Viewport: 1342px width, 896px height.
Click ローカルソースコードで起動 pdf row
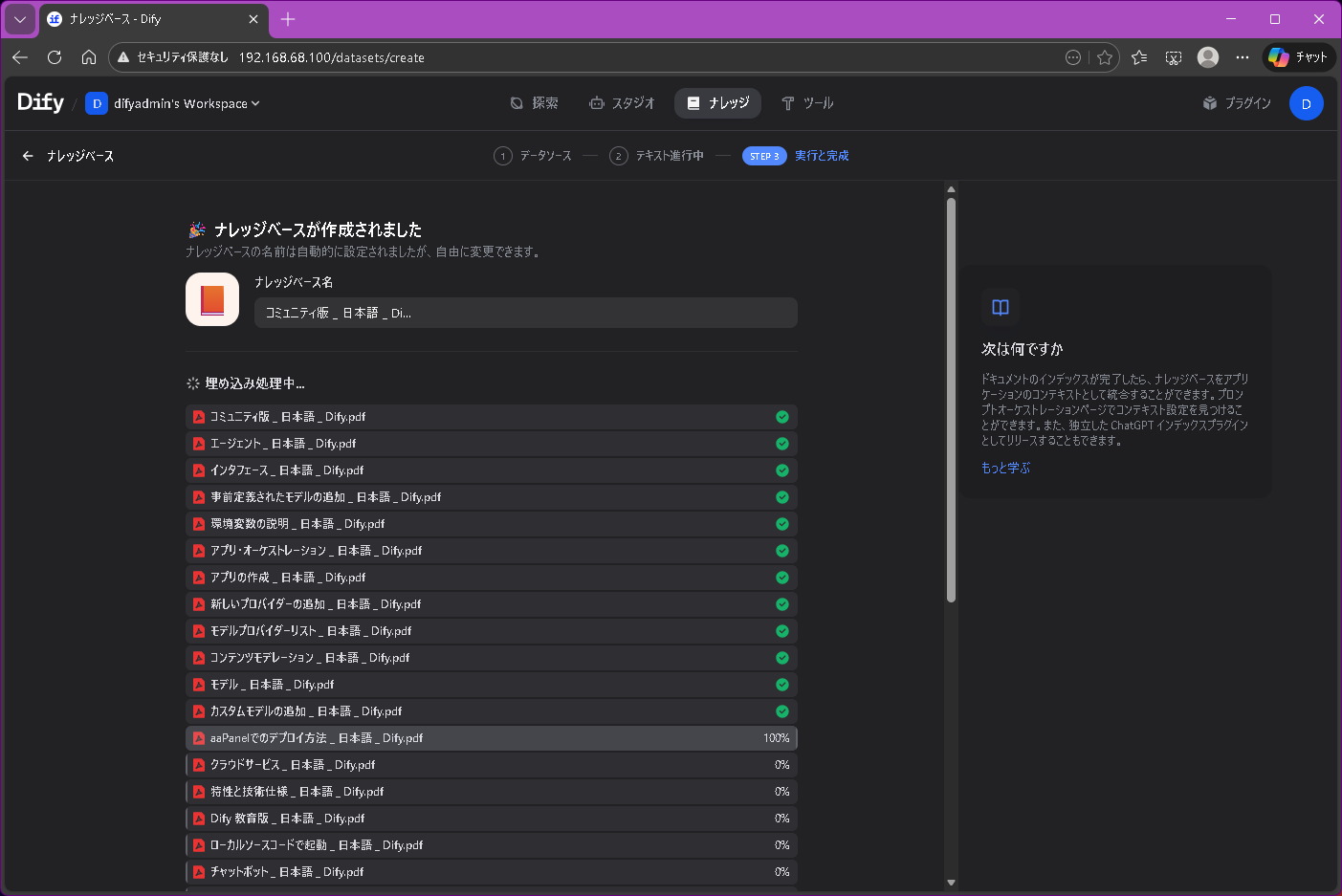492,845
